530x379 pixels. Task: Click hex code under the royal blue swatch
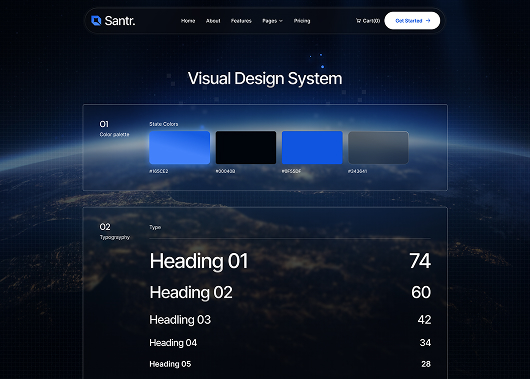tap(291, 171)
